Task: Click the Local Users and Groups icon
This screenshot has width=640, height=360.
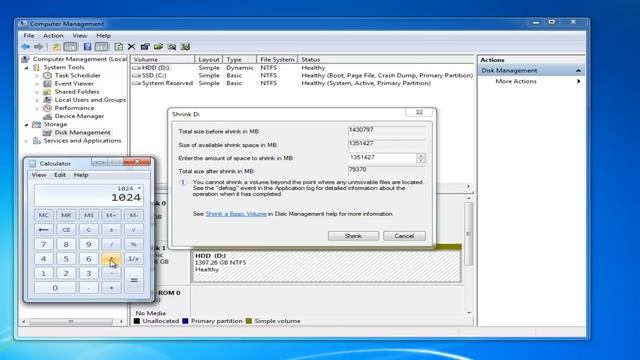Action: [47, 100]
